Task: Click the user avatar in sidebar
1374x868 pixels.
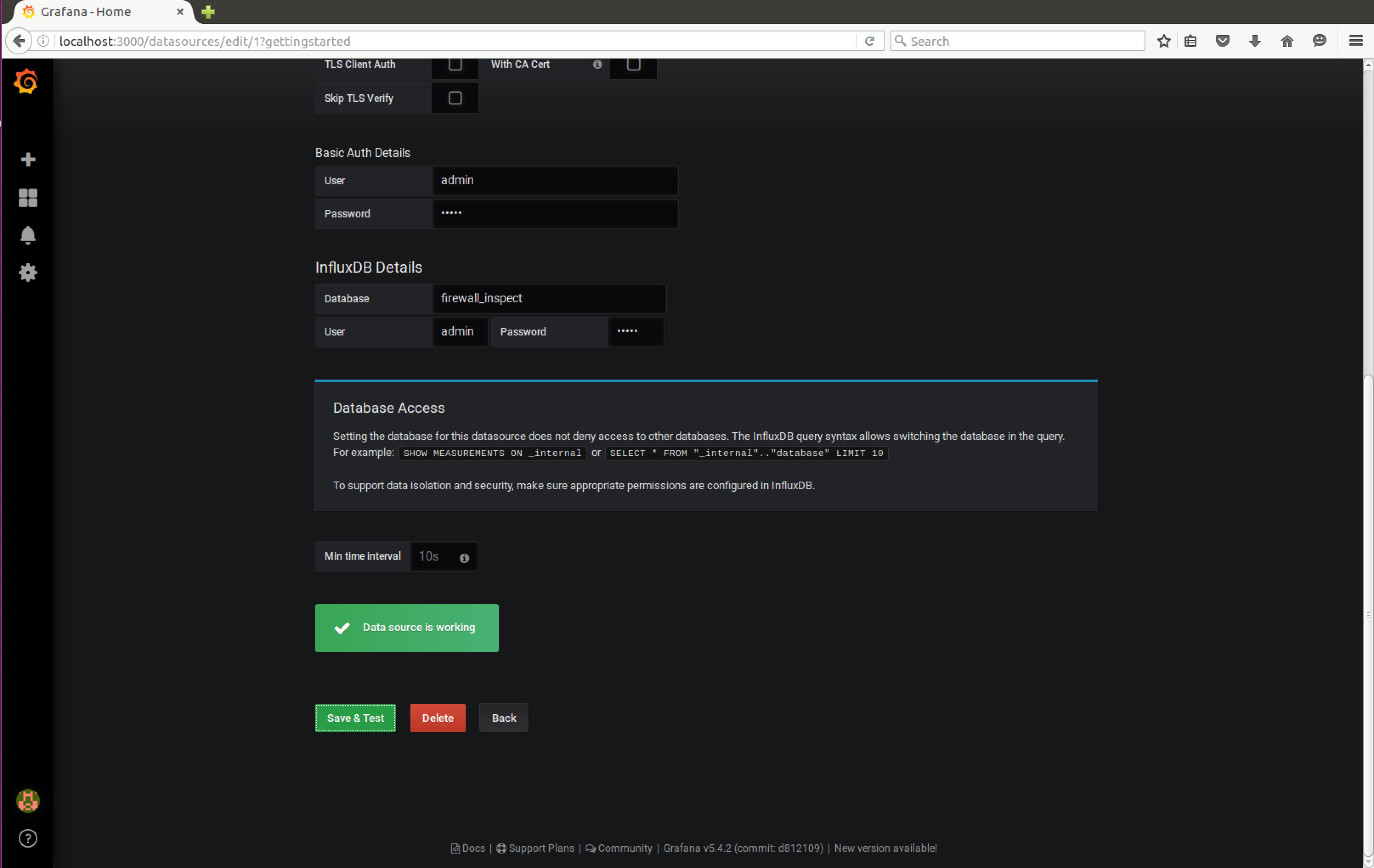Action: 27,801
